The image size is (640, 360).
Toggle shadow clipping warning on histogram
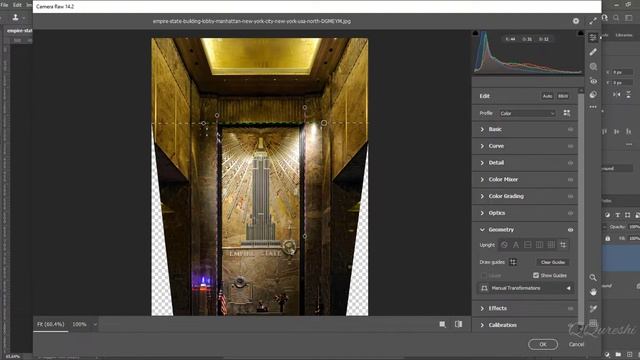click(476, 33)
